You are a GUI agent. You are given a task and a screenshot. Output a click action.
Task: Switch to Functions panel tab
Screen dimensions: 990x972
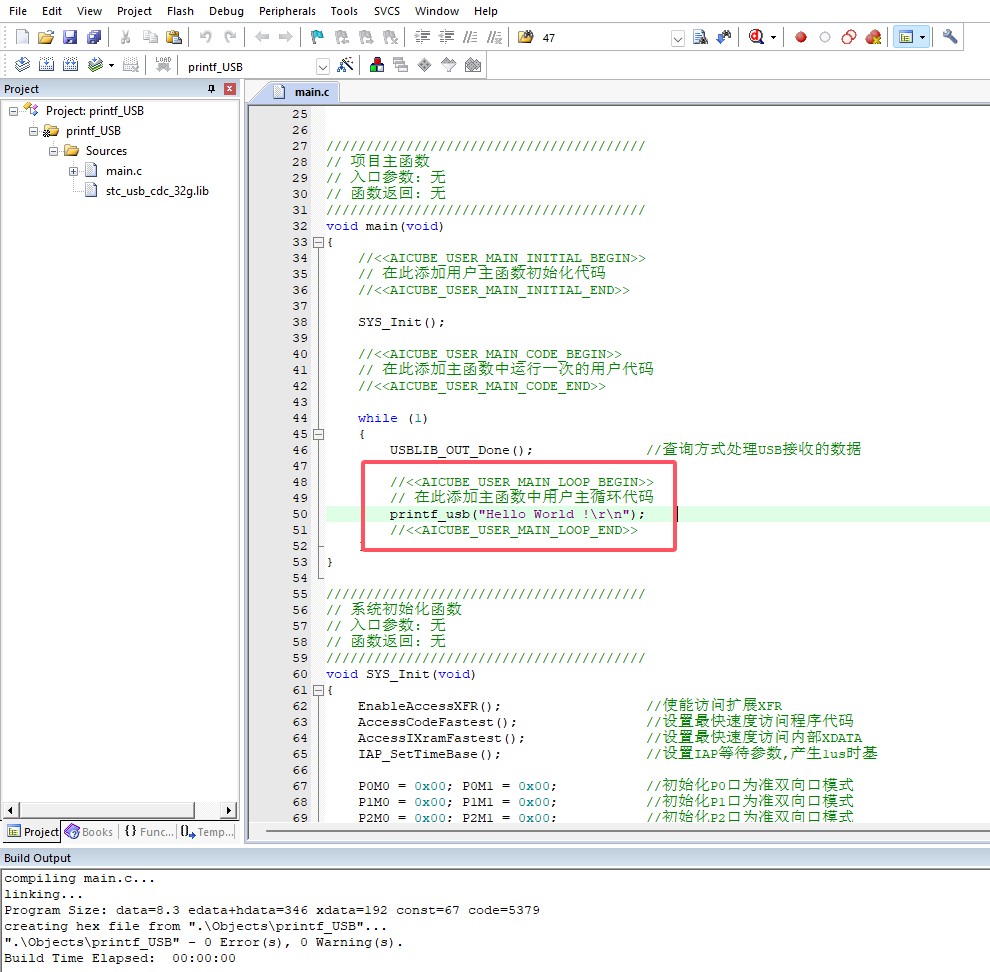149,832
